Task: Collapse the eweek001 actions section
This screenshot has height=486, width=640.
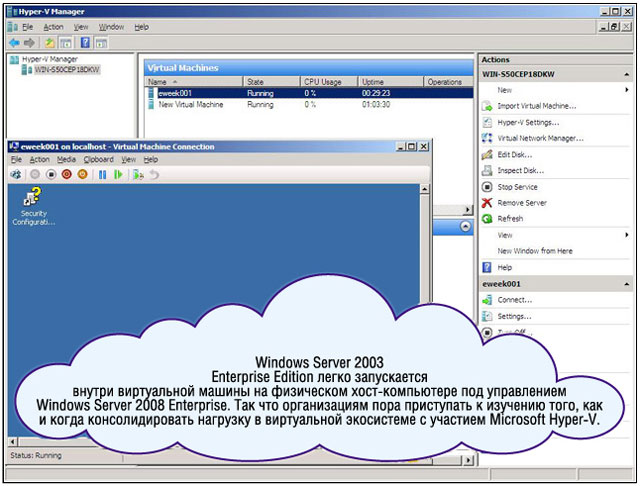Action: pos(626,284)
